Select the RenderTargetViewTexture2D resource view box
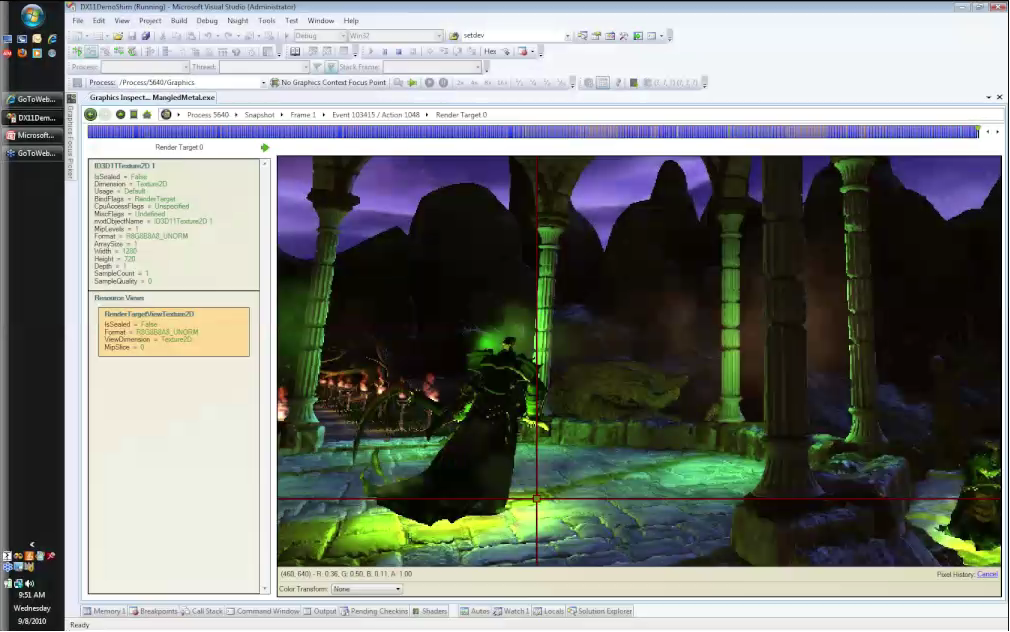This screenshot has width=1010, height=632. pyautogui.click(x=174, y=332)
